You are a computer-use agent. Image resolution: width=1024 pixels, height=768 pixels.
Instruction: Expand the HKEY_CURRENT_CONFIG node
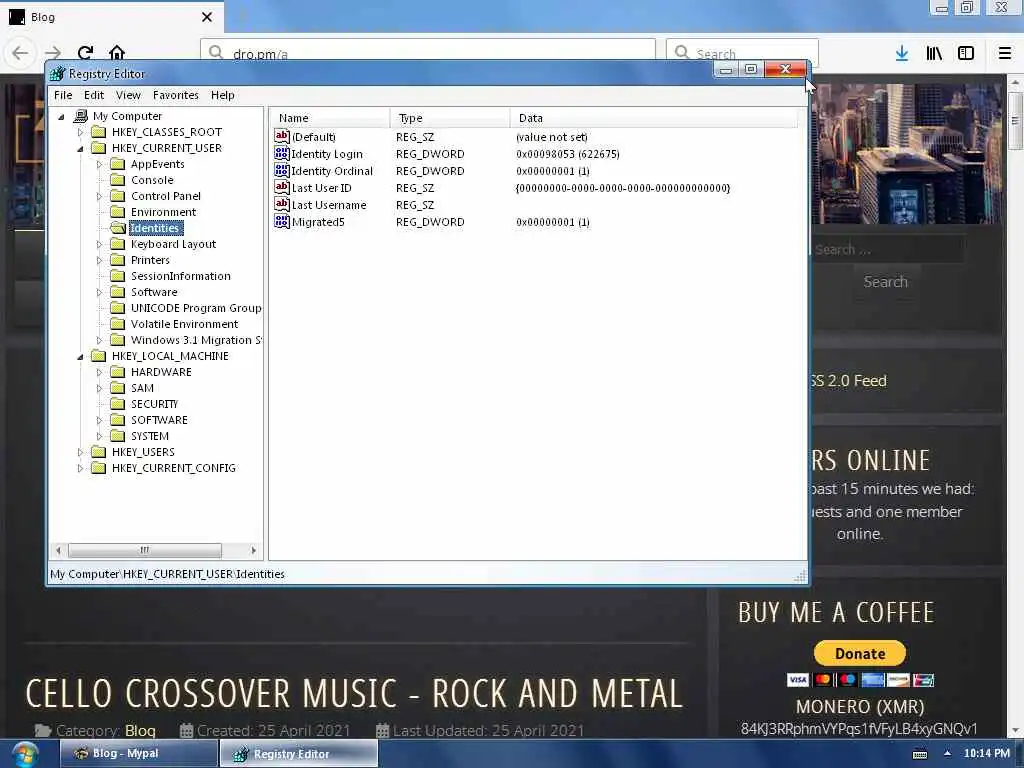click(x=80, y=468)
